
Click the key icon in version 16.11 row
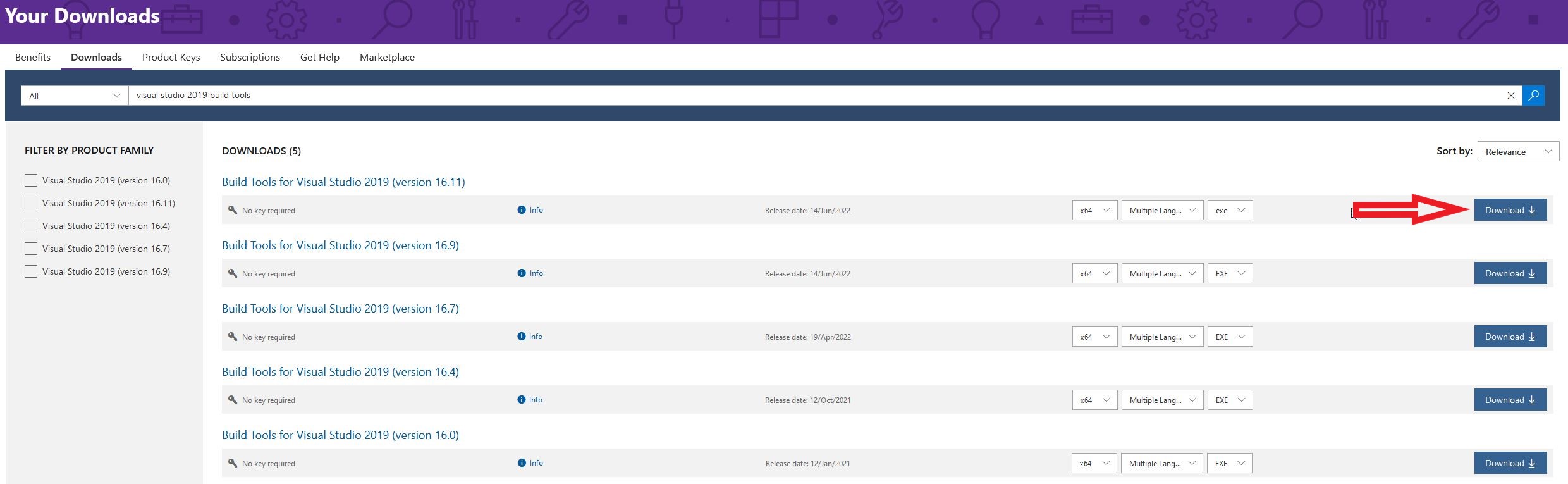pyautogui.click(x=233, y=210)
